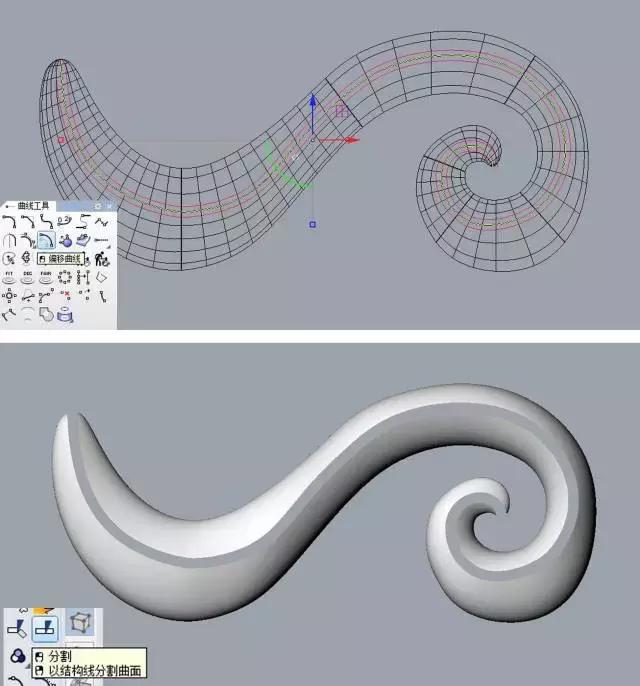This screenshot has width=640, height=686.
Task: Click the gumball origin circle
Action: (313, 140)
